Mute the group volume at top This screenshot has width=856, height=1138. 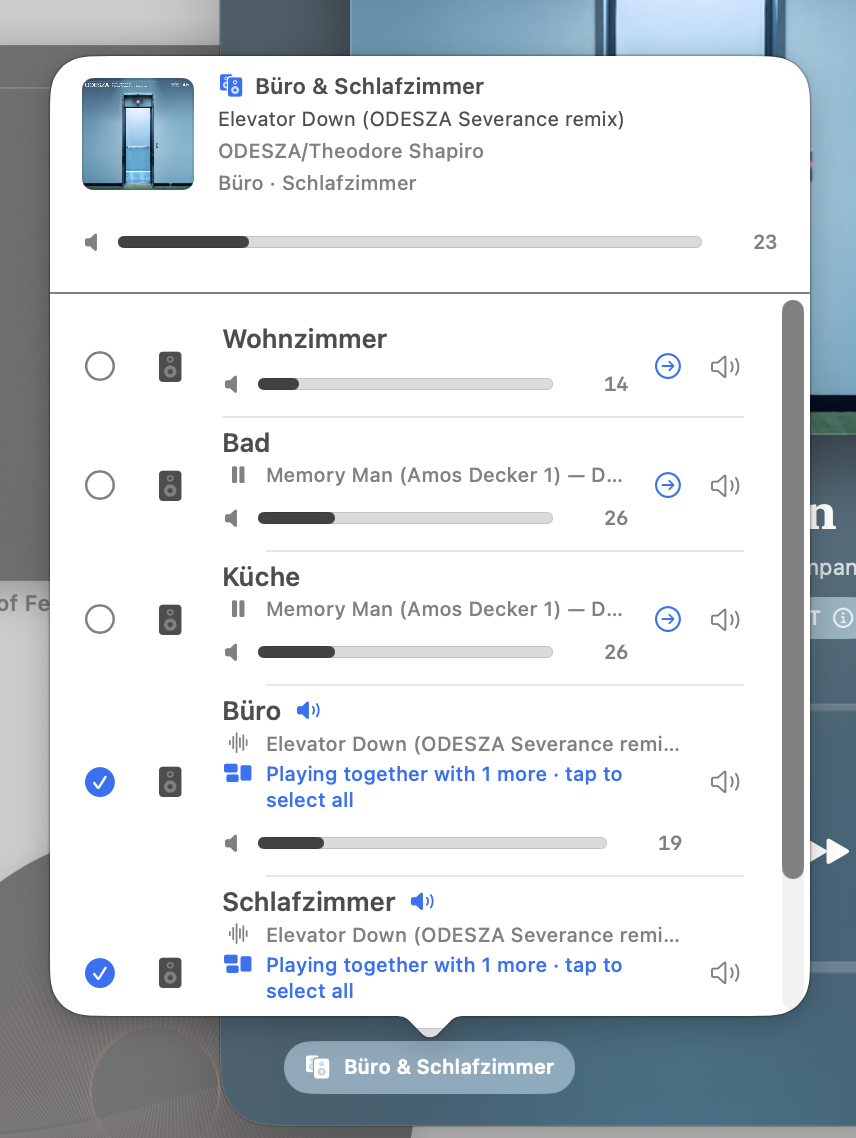(91, 242)
